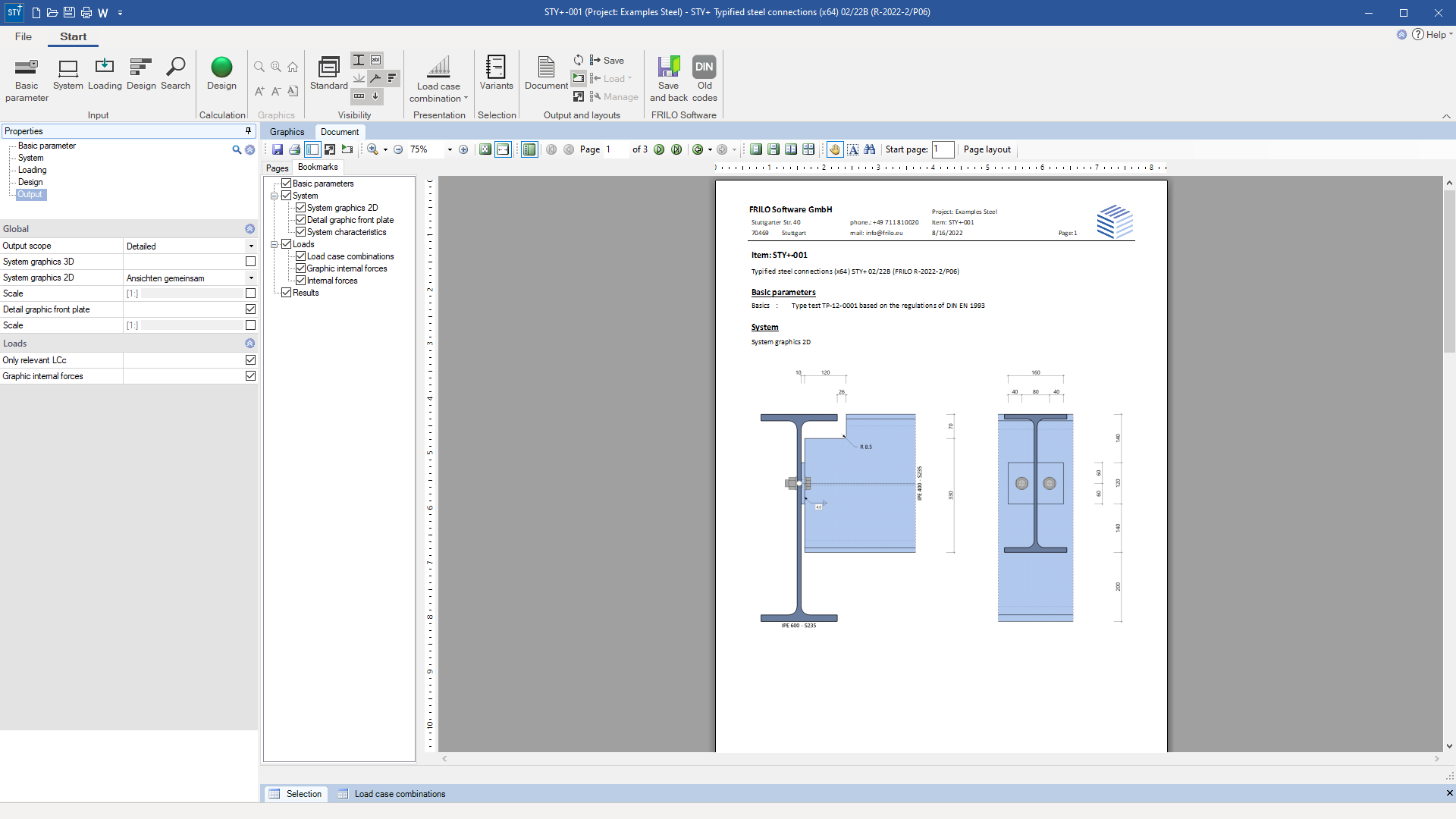Collapse the ribbon with chevron
Screen dimensions: 1456x819
click(x=1446, y=116)
